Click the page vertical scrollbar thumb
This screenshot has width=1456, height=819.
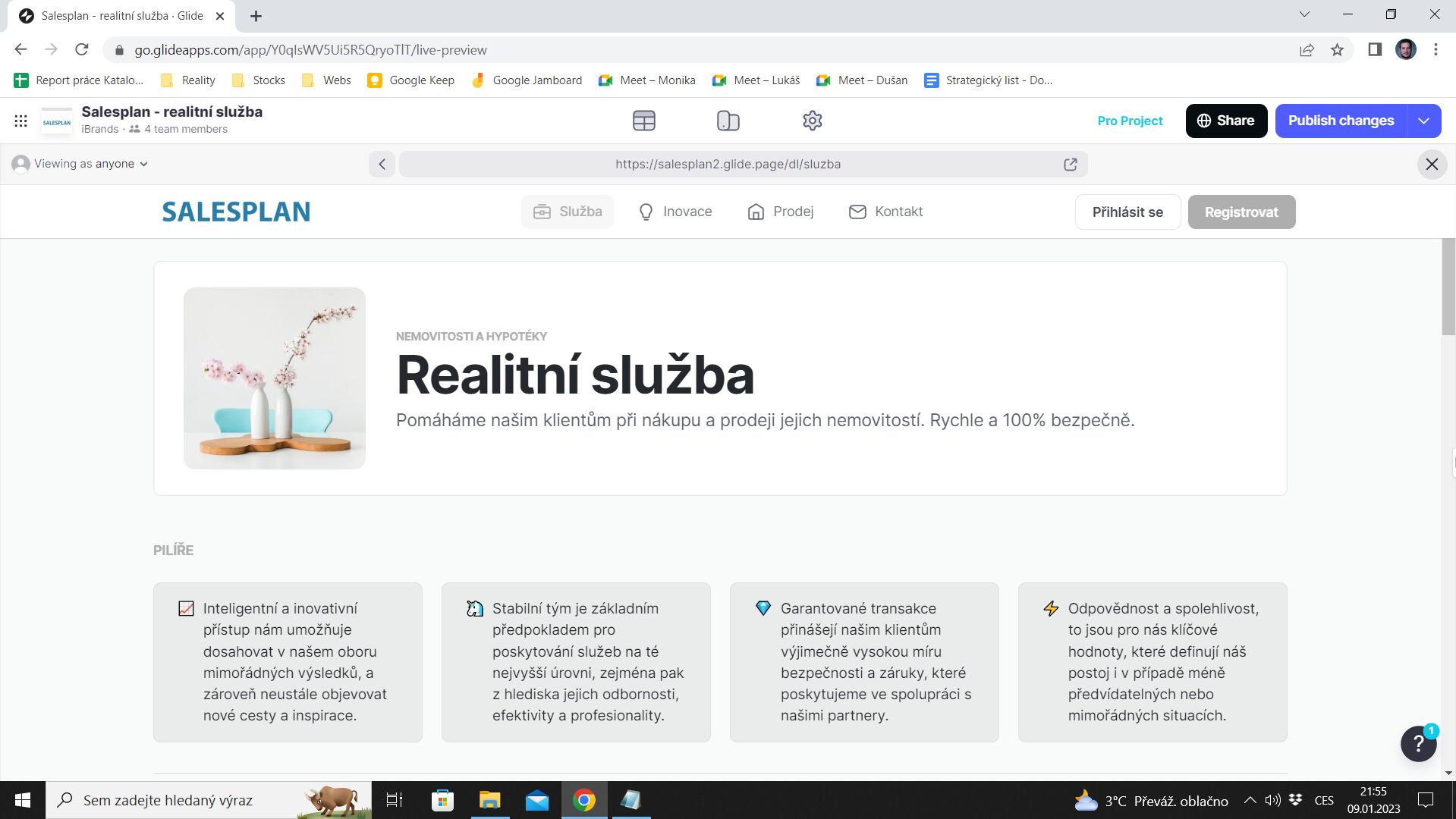(x=1448, y=287)
